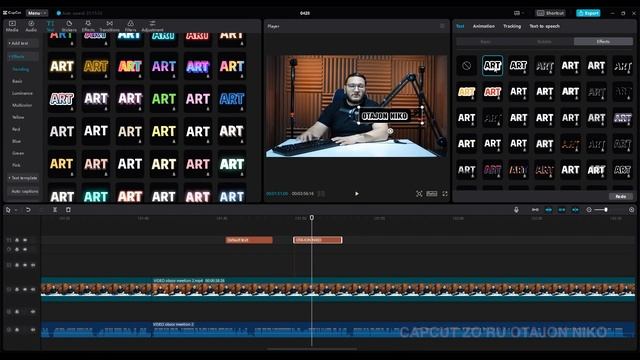Screen dimensions: 640x360
Task: Apply the green ART text effect
Action: [164, 99]
